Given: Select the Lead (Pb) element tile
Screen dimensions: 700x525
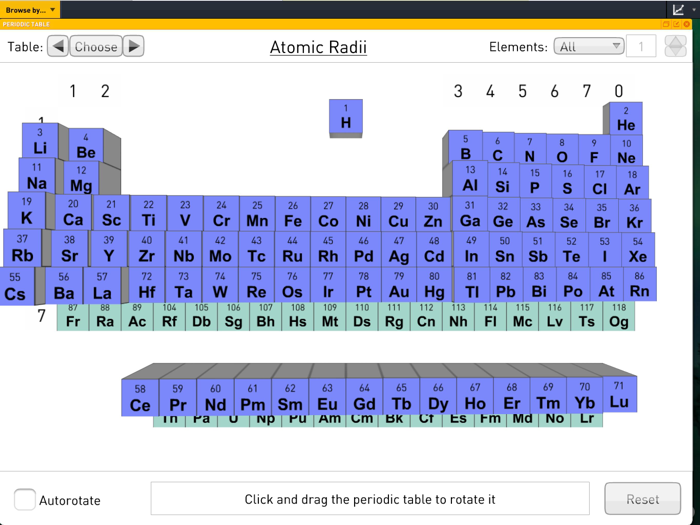Looking at the screenshot, I should (x=506, y=284).
